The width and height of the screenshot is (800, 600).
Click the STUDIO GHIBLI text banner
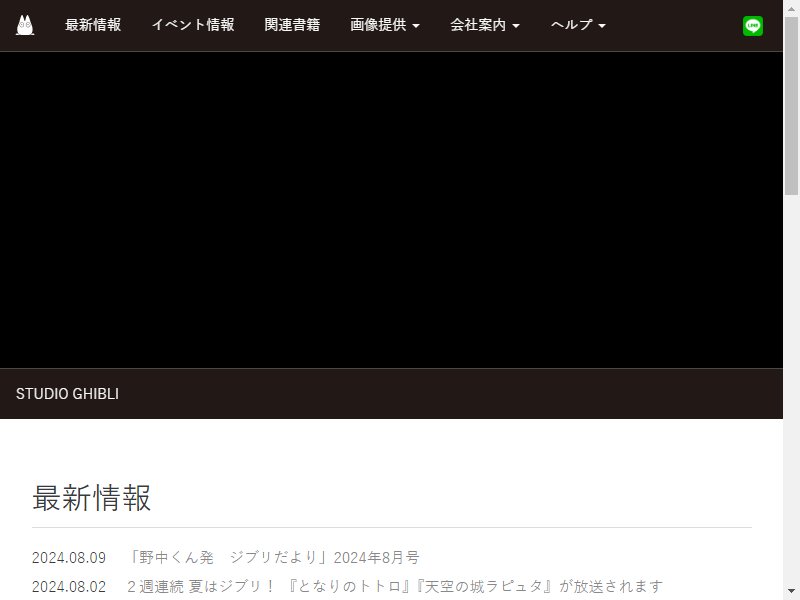coord(67,394)
